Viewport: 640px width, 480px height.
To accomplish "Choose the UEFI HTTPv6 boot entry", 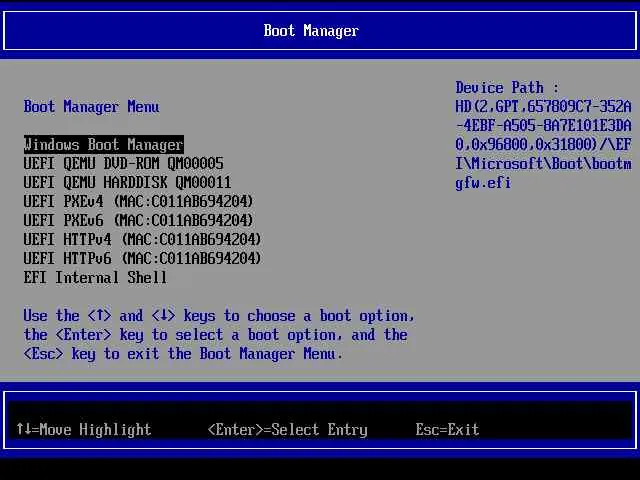I will click(x=142, y=258).
